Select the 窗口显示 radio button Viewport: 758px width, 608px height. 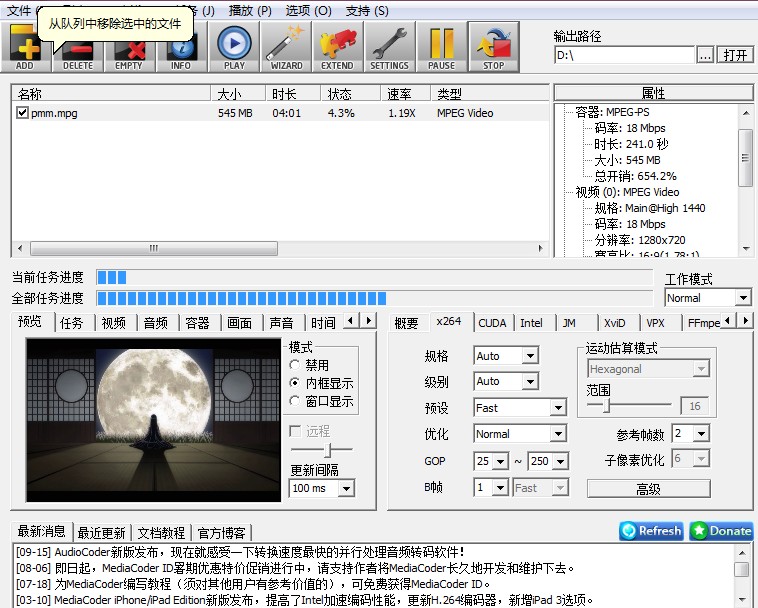pos(294,401)
